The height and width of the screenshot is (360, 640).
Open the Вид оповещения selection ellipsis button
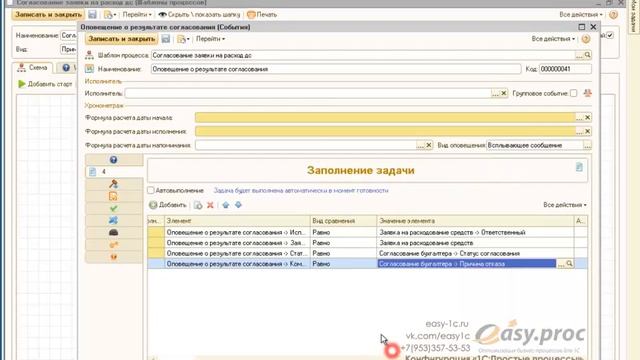(x=587, y=145)
